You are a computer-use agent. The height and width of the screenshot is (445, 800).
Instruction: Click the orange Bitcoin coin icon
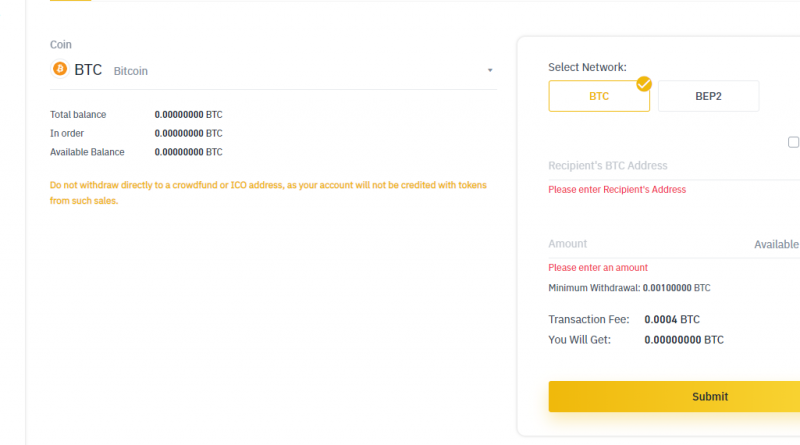[x=60, y=68]
